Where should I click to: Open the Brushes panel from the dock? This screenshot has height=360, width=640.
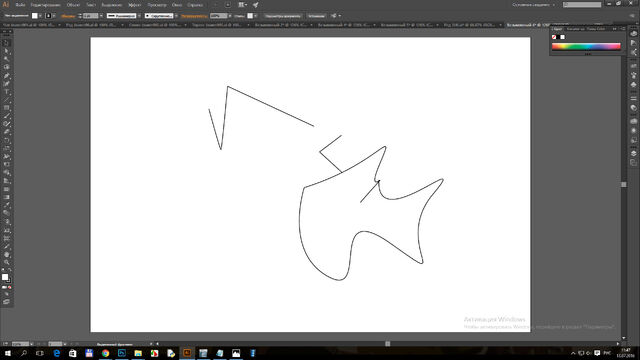633,76
